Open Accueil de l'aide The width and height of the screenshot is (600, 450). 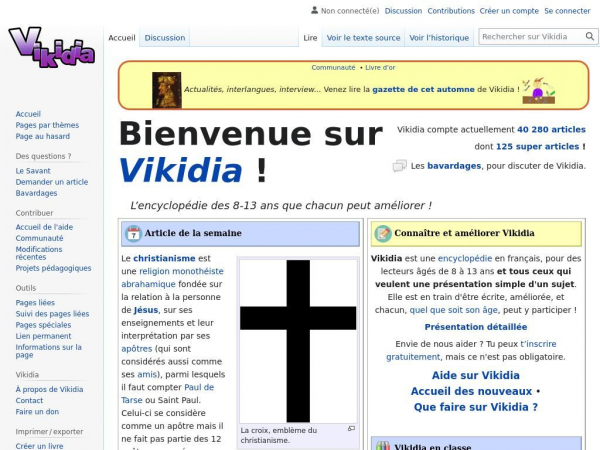tap(44, 227)
